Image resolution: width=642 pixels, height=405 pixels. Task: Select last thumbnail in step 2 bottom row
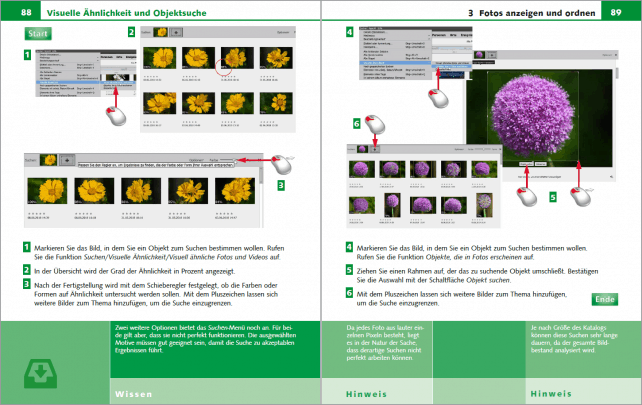point(276,103)
